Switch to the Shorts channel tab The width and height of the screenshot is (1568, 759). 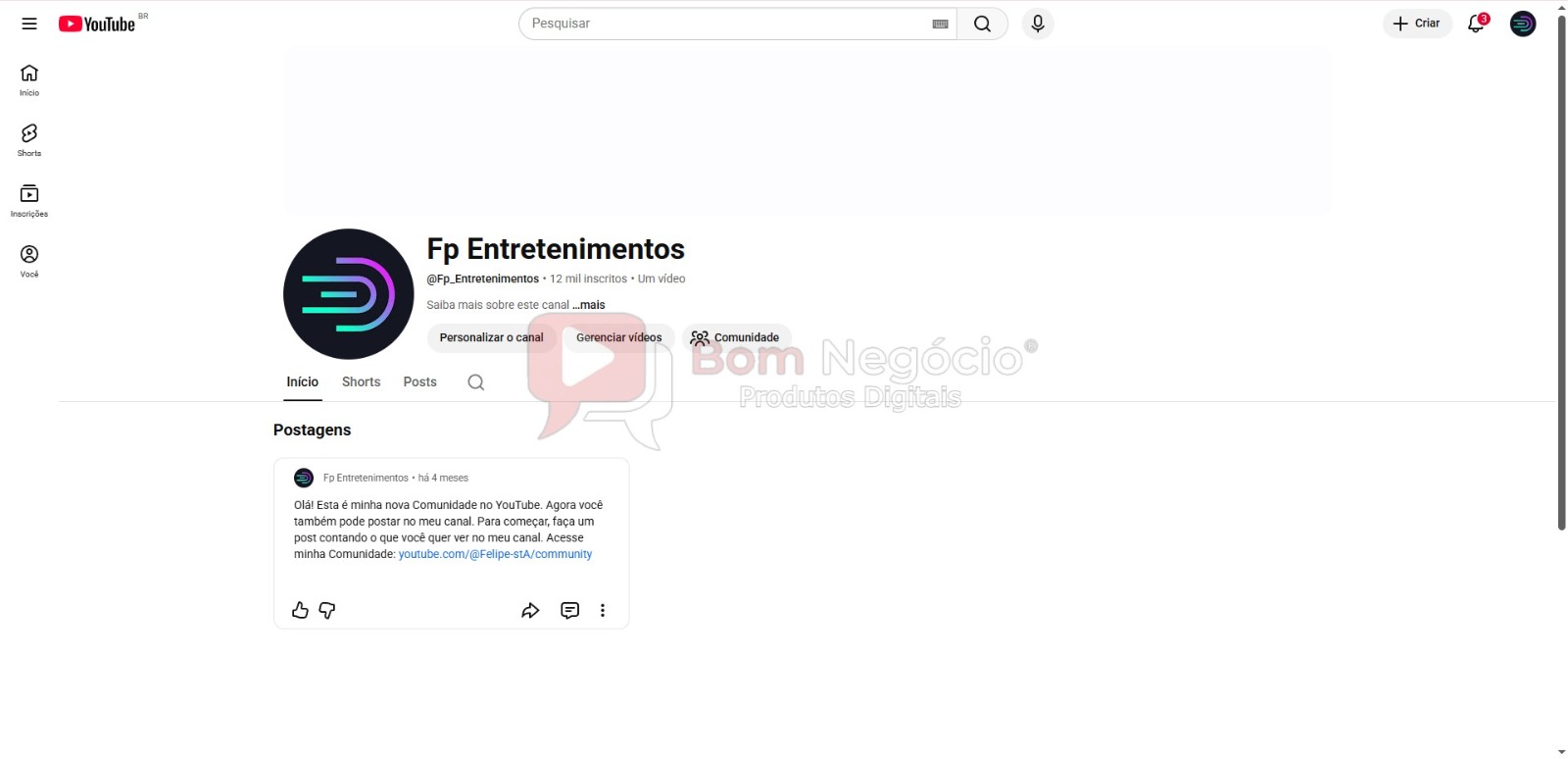361,382
